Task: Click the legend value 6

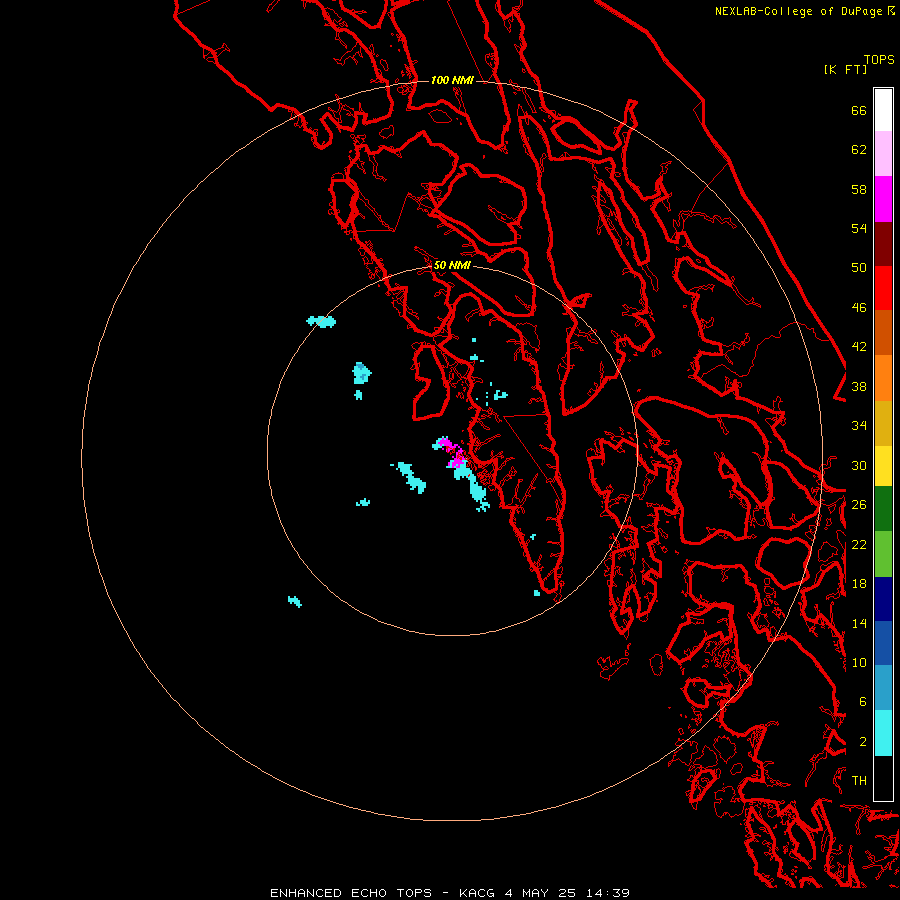Action: 862,702
